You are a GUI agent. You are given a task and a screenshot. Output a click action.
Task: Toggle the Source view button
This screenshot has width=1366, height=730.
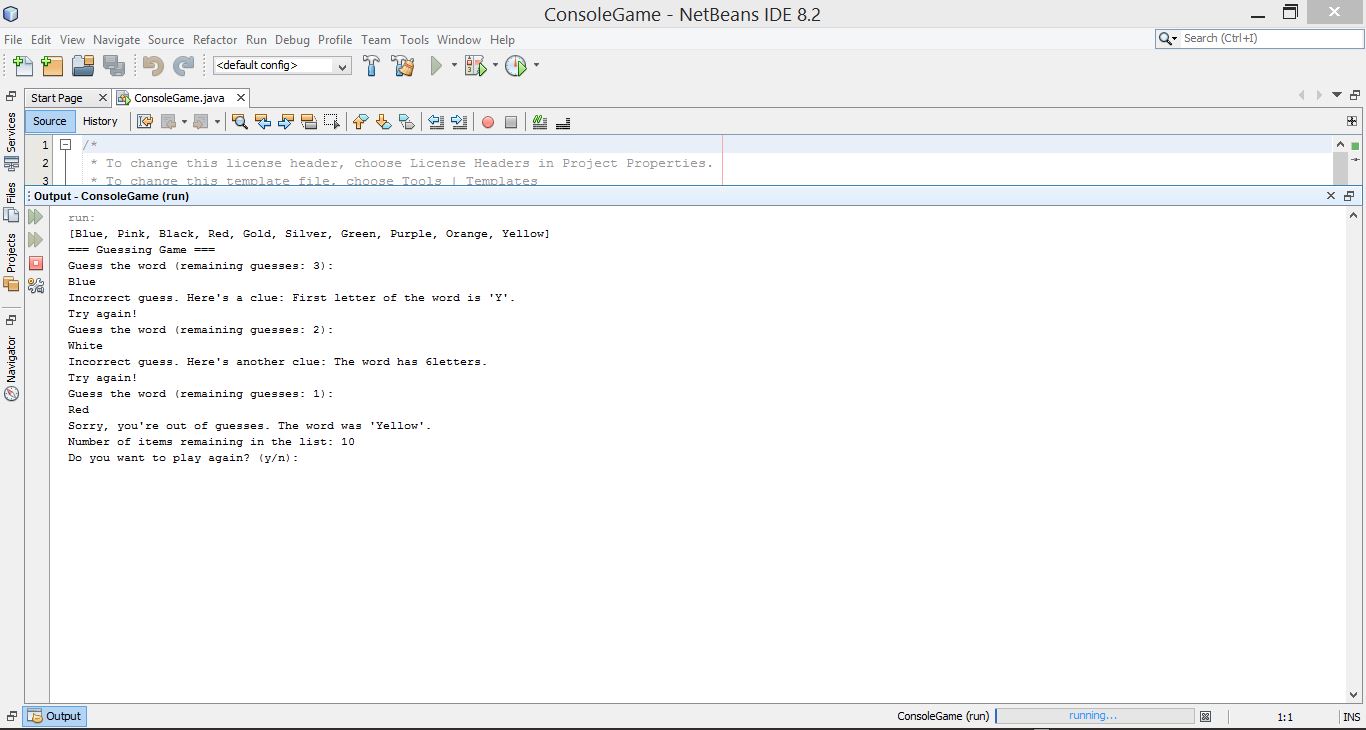coord(49,121)
